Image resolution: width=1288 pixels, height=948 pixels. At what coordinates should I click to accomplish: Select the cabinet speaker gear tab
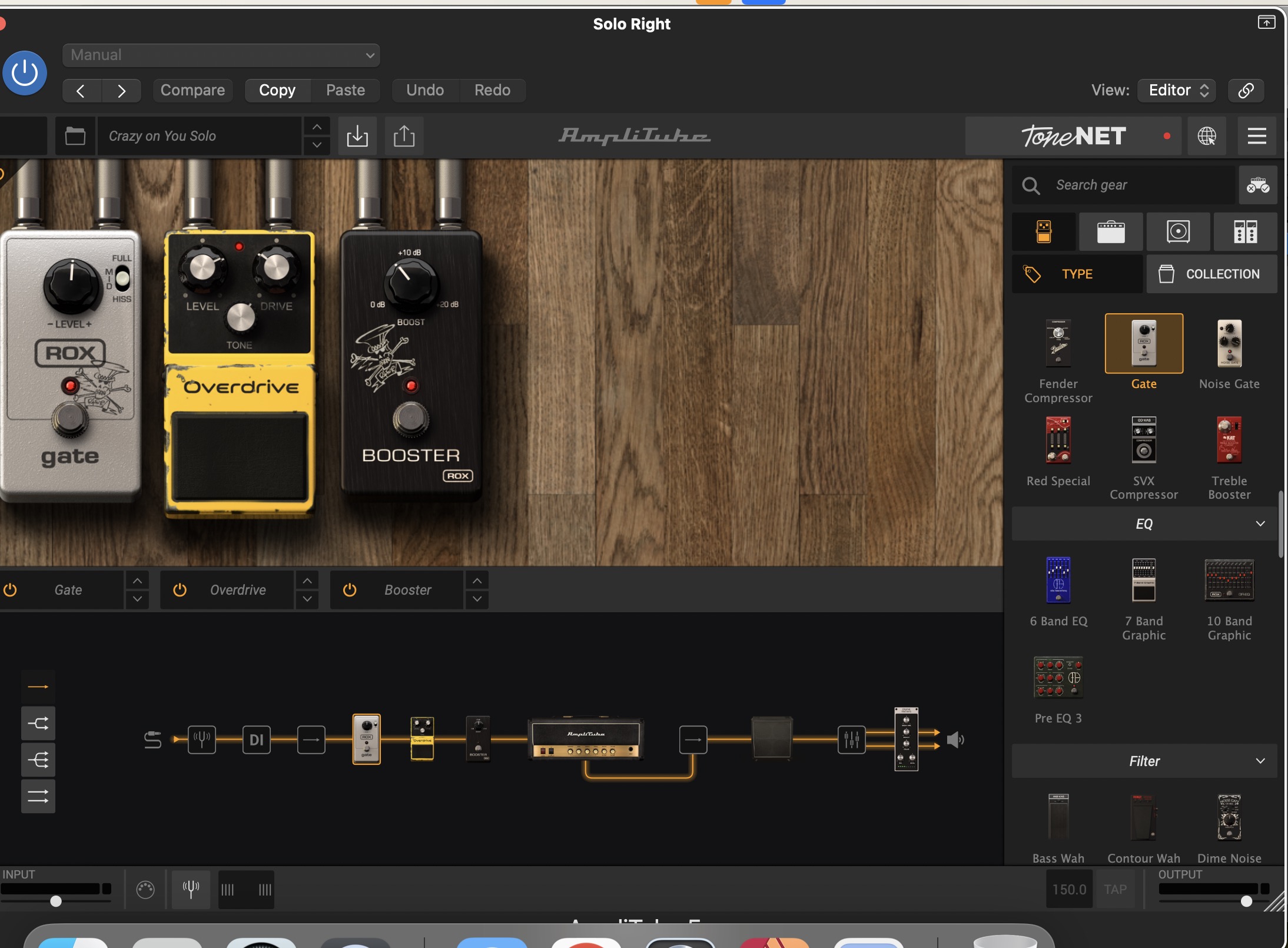[x=1178, y=231]
